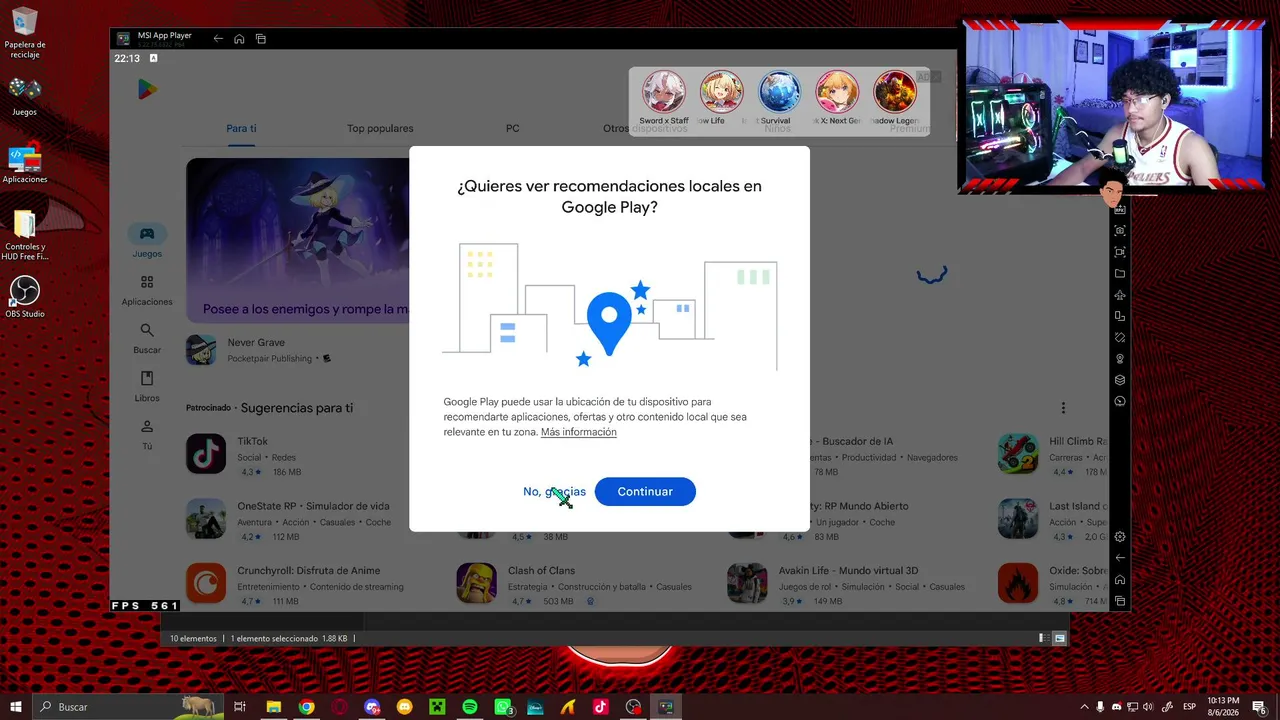
Task: Open the multi-instance layers icon in MSI toolbar
Action: pyautogui.click(x=1120, y=380)
